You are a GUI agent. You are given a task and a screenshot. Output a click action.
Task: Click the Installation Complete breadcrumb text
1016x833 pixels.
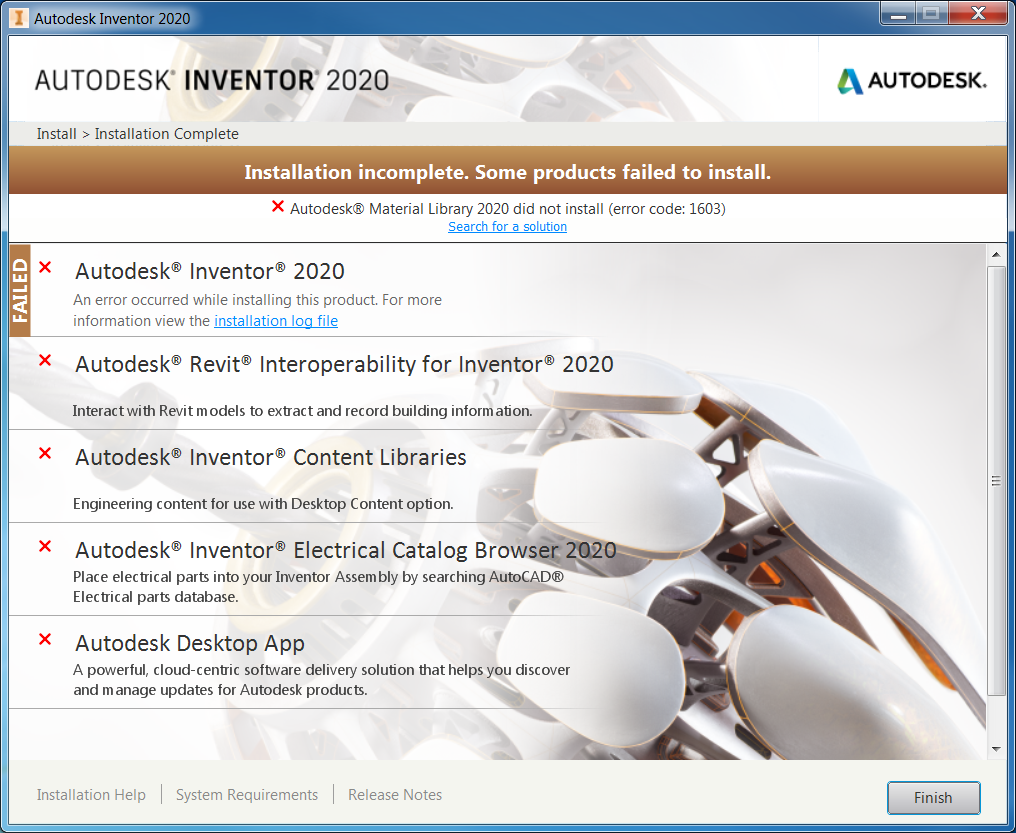pyautogui.click(x=167, y=134)
